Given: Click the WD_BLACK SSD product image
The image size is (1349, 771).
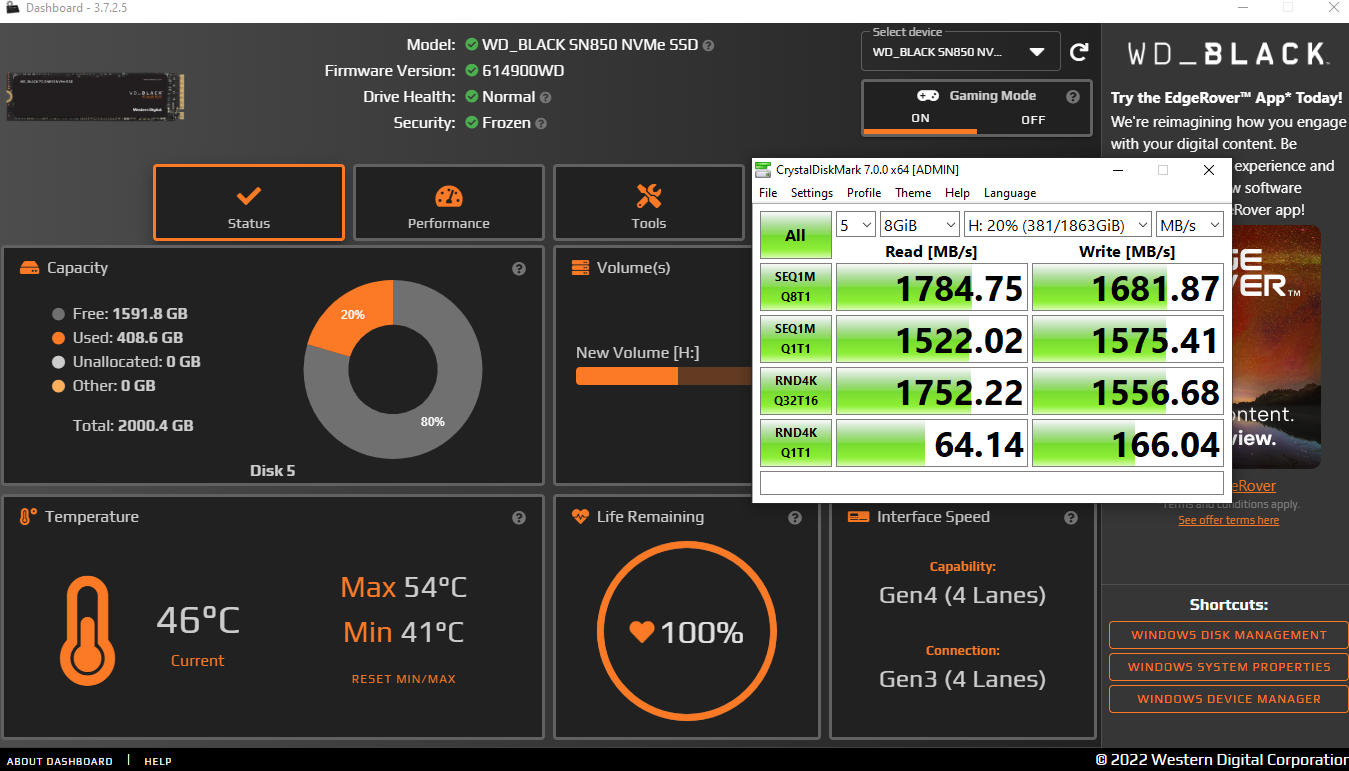Looking at the screenshot, I should tap(95, 97).
